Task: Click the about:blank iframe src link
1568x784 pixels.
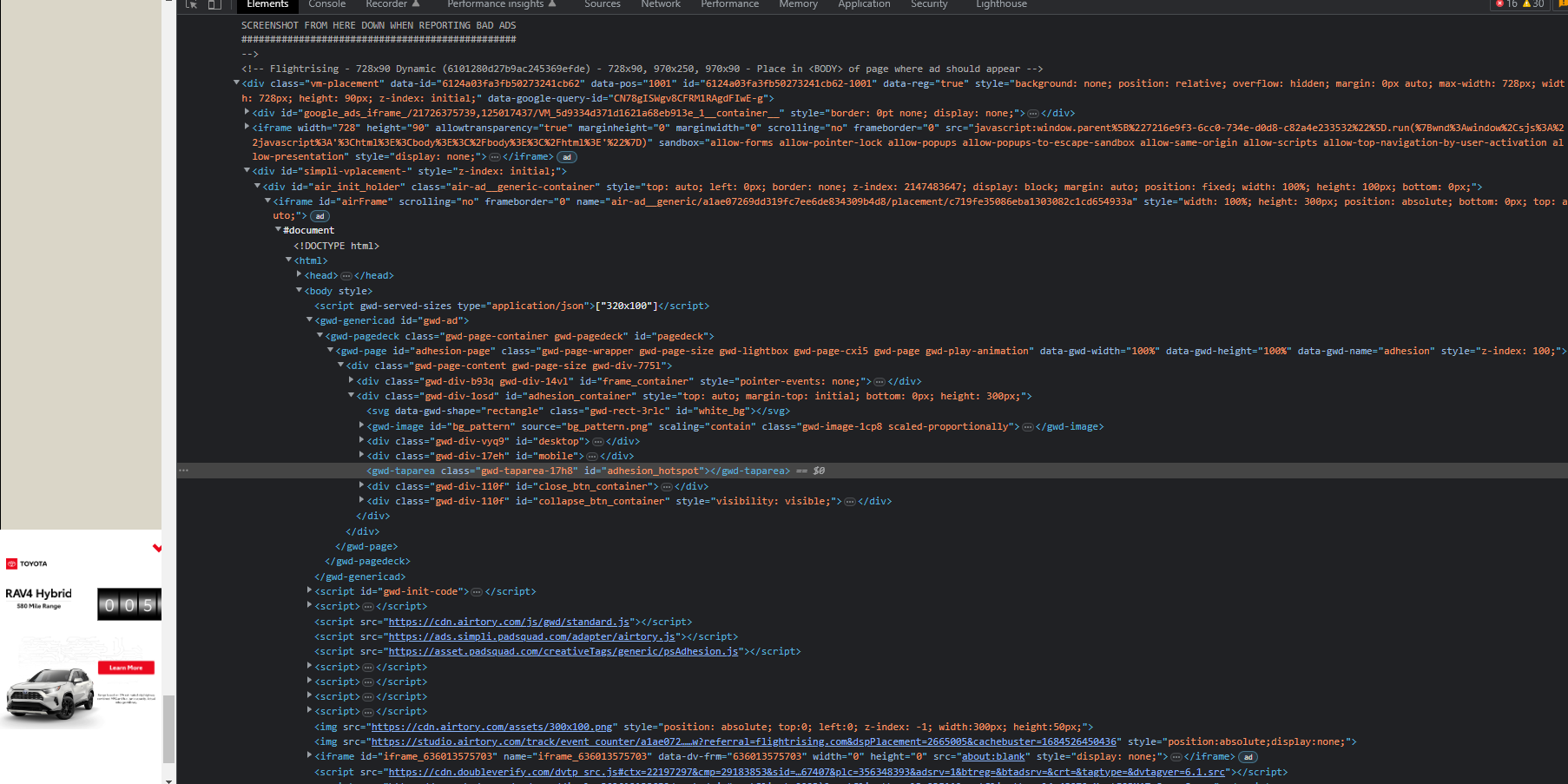Action: point(993,757)
